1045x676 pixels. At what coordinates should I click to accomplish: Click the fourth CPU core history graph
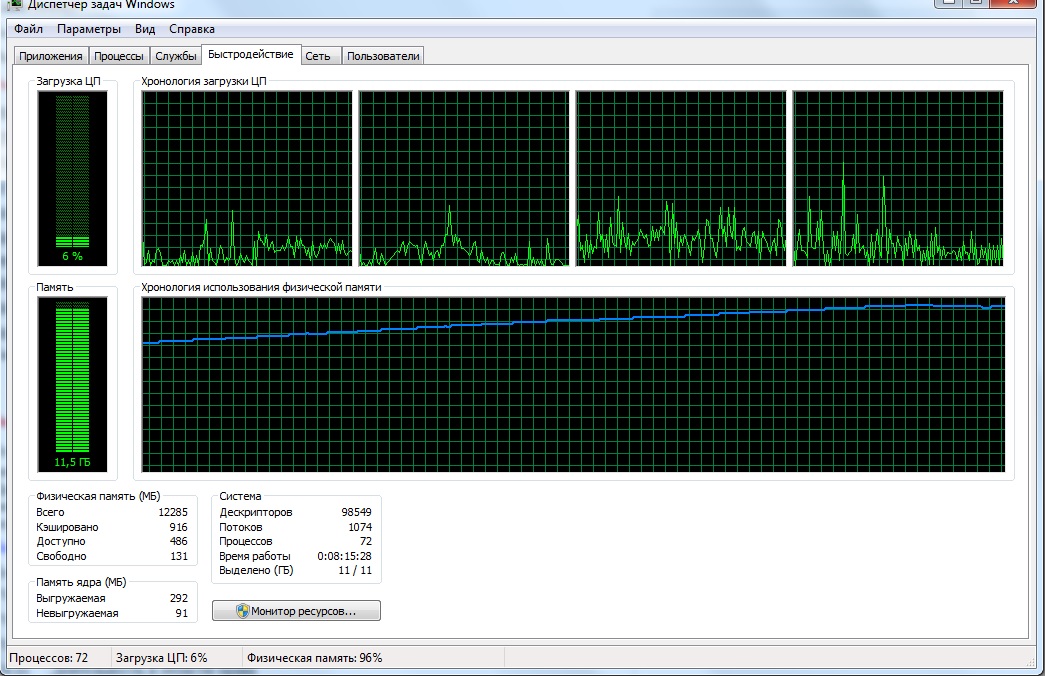tap(898, 178)
